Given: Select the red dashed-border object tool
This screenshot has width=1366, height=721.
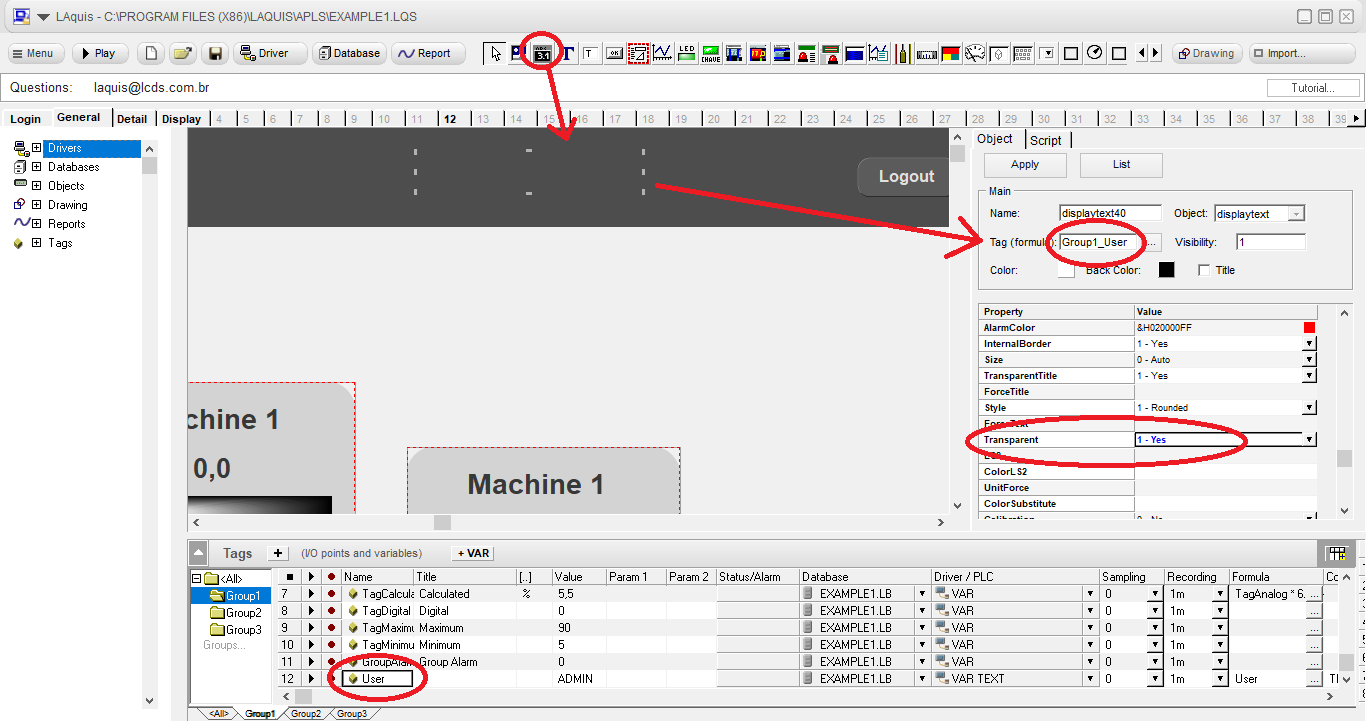Looking at the screenshot, I should [x=638, y=53].
